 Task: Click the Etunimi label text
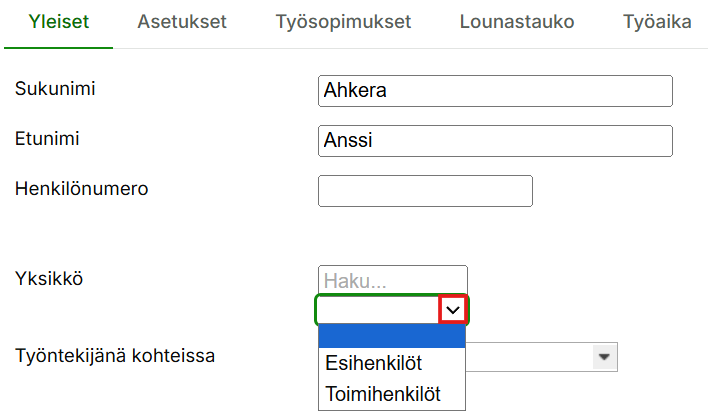click(47, 138)
